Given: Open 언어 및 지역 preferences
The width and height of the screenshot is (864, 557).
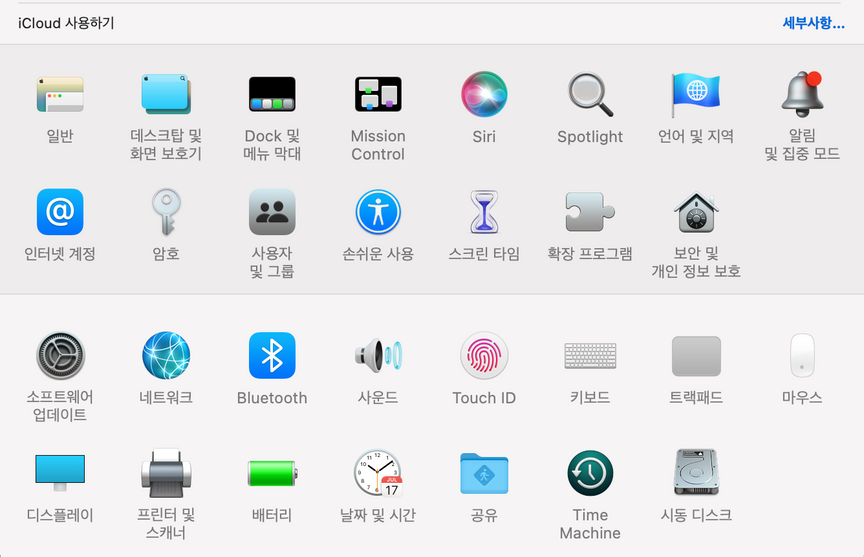Looking at the screenshot, I should 696,94.
